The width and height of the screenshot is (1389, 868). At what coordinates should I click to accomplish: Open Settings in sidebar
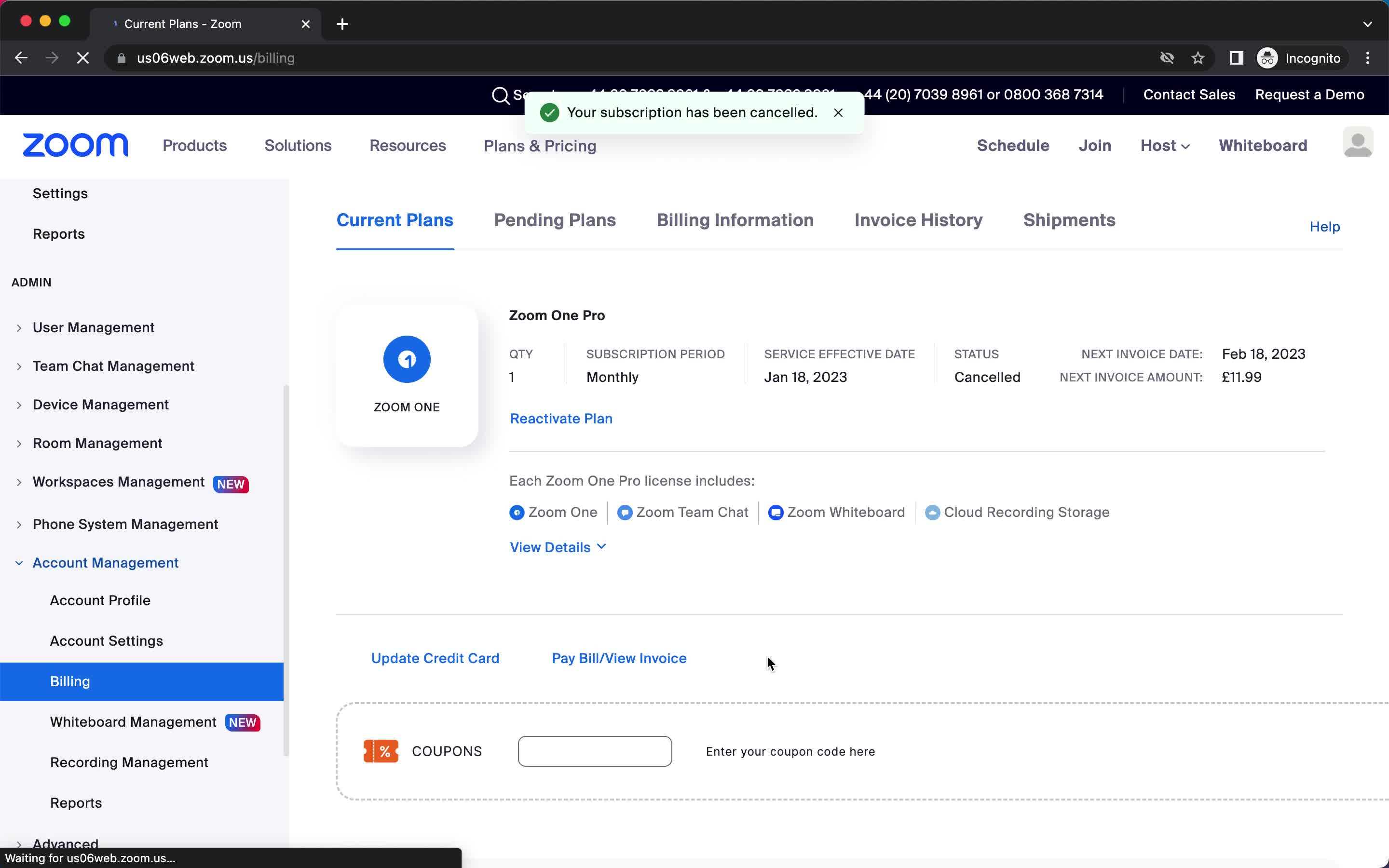click(x=60, y=193)
